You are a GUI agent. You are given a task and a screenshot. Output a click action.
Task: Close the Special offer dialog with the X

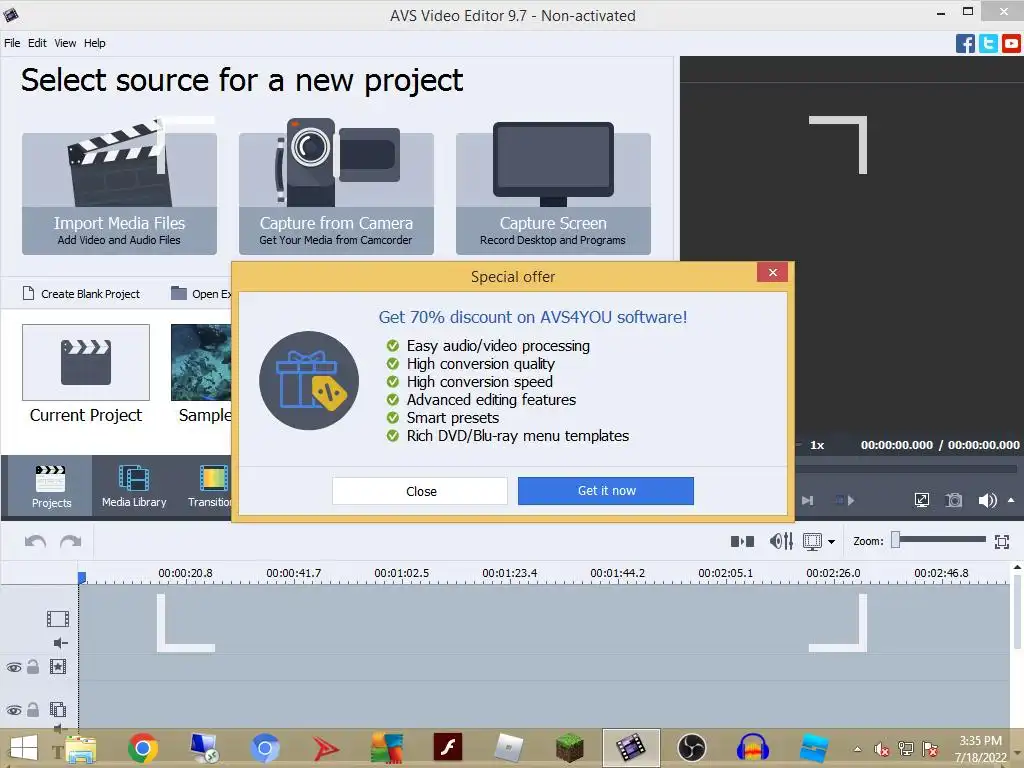773,273
